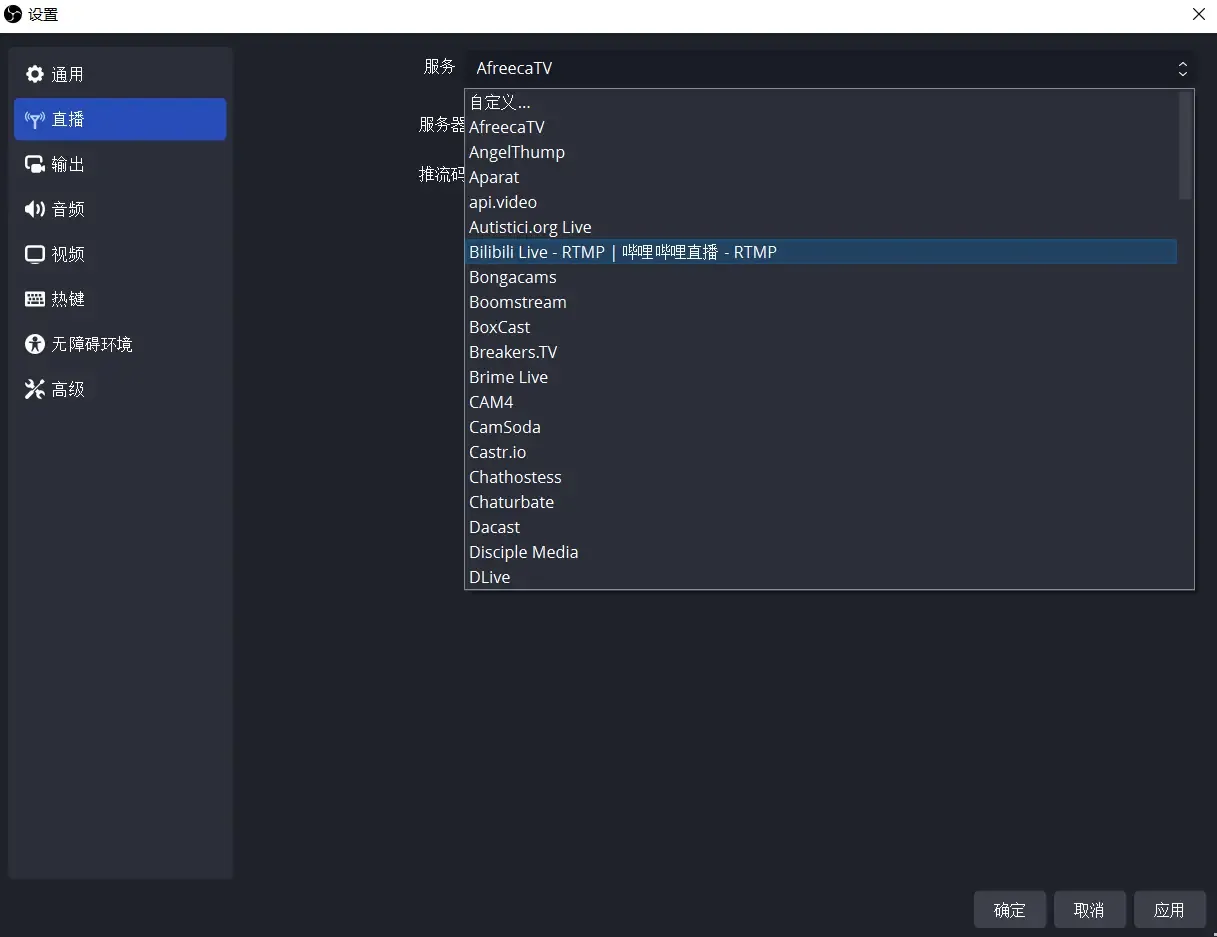Click the 服务 dropdown arrow spinner
The height and width of the screenshot is (937, 1217).
[1183, 68]
